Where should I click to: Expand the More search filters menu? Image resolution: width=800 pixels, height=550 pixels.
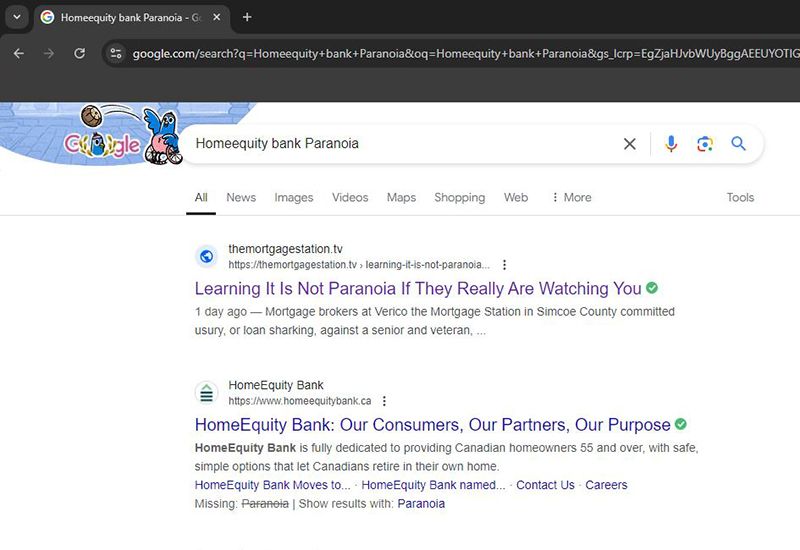pos(572,197)
